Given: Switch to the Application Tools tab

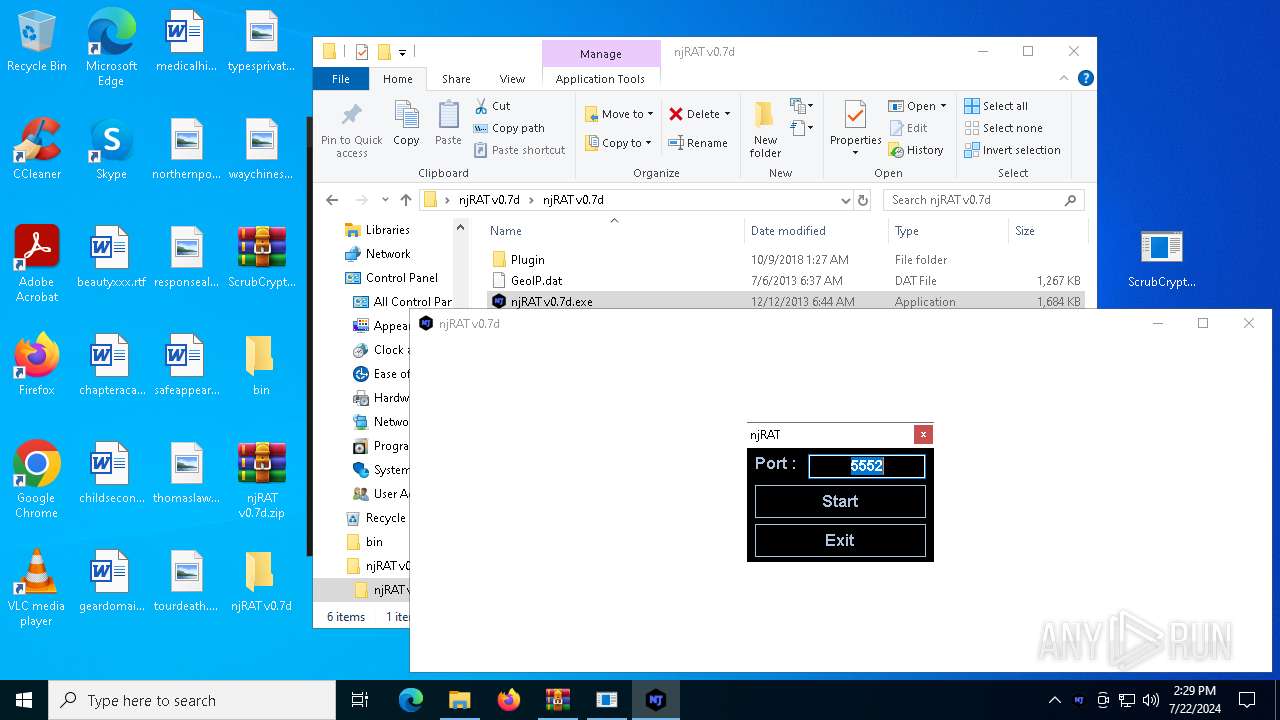Looking at the screenshot, I should (600, 79).
